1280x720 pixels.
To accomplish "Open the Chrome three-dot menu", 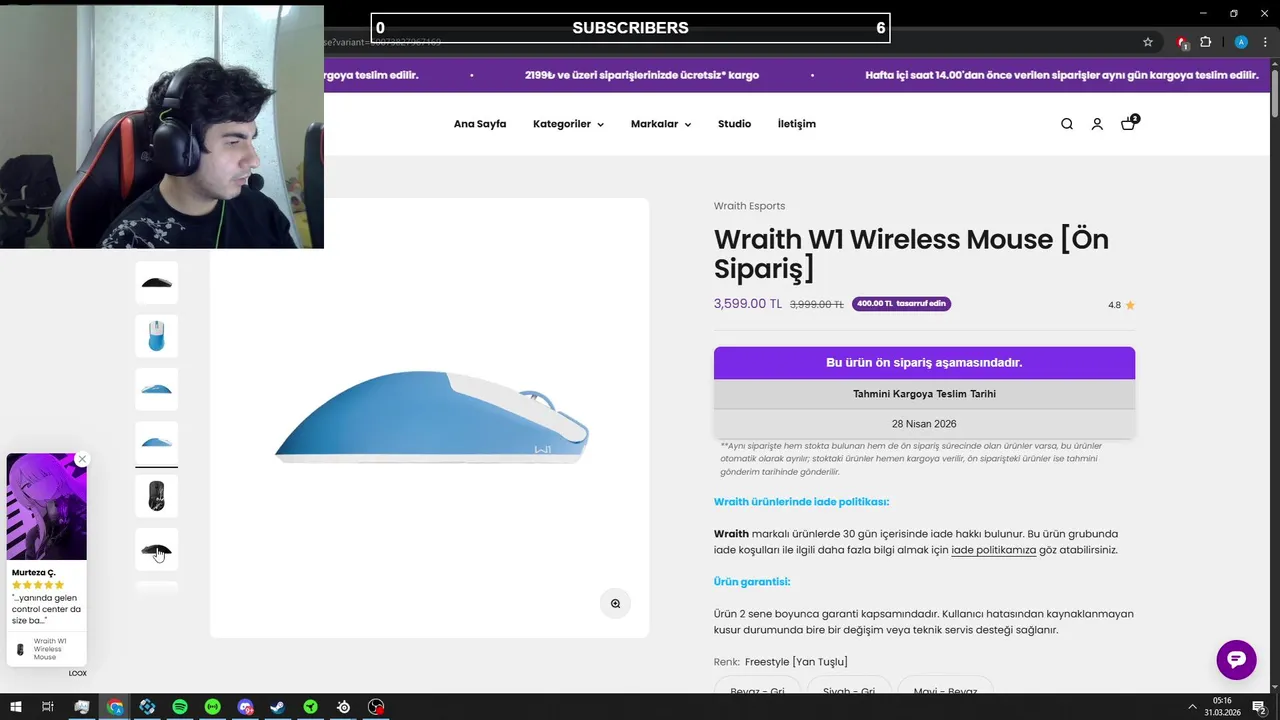I will tap(1265, 42).
